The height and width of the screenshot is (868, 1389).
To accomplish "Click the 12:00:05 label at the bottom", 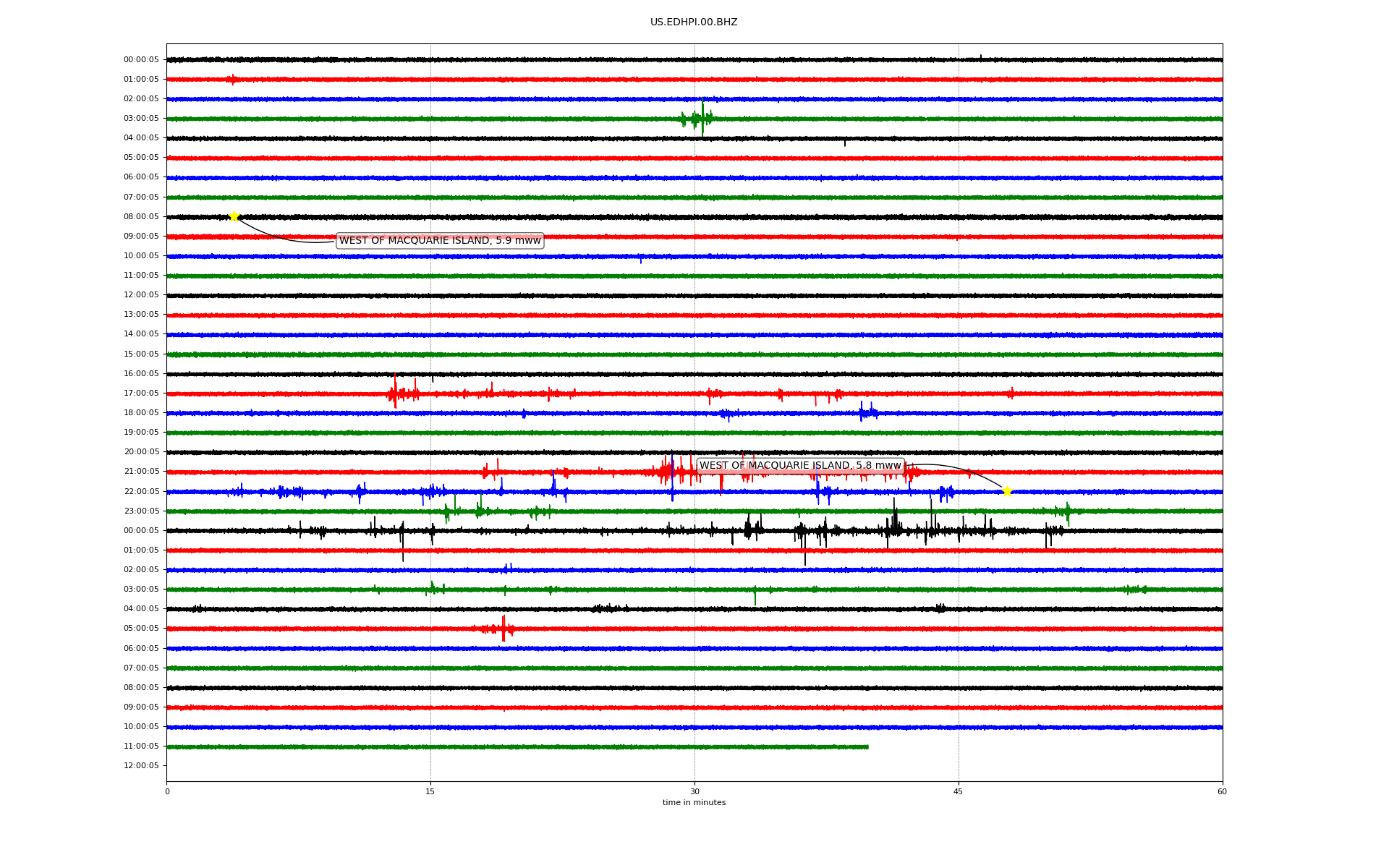I will [x=141, y=765].
